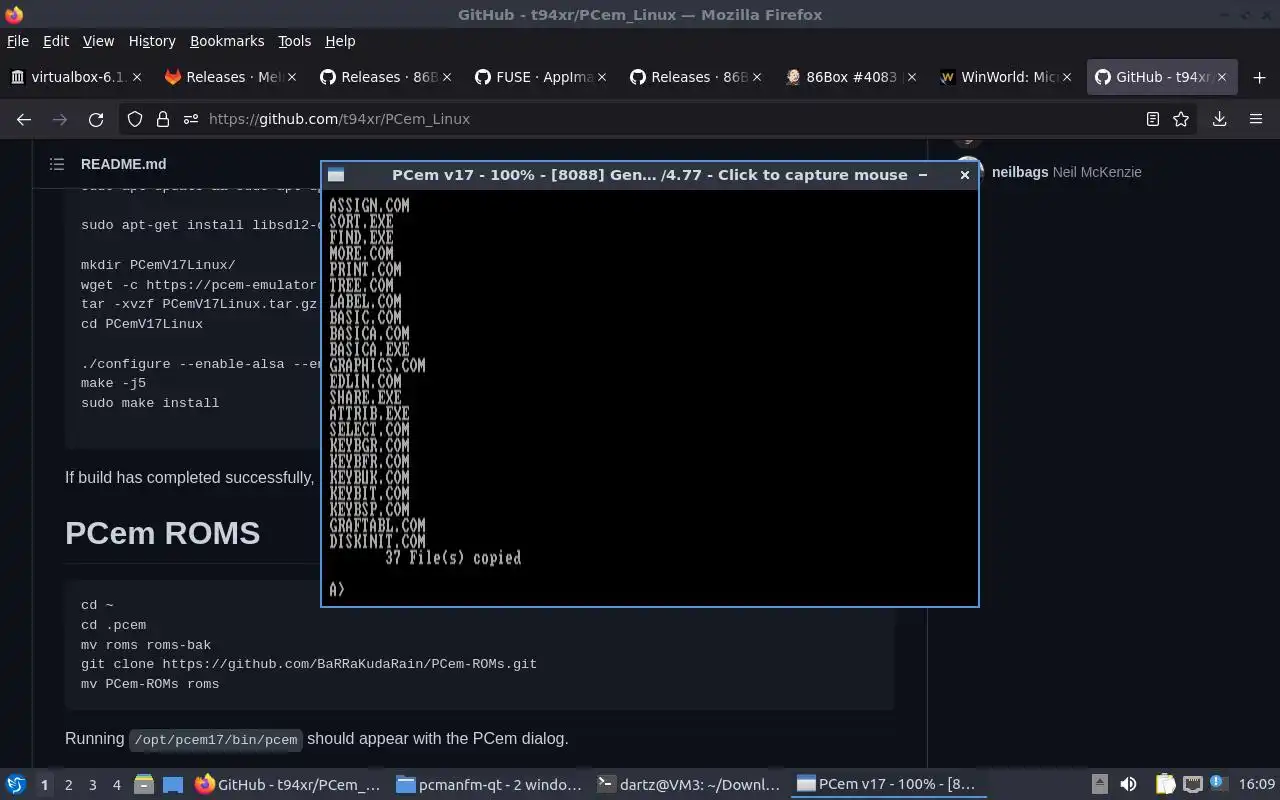Switch to workspace 2
Screen dimensions: 1280x800
[68, 785]
